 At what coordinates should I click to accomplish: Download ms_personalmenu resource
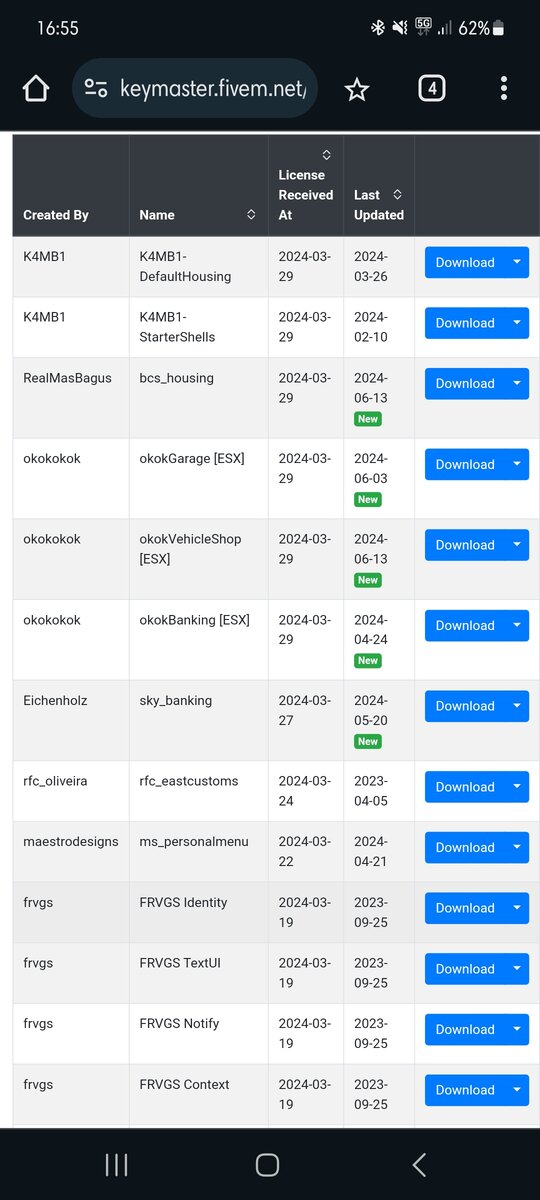(465, 847)
